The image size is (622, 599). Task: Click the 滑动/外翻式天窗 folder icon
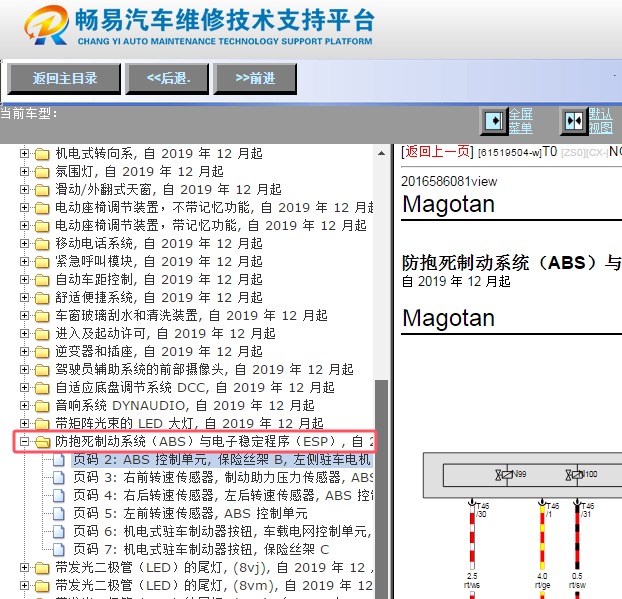point(42,190)
